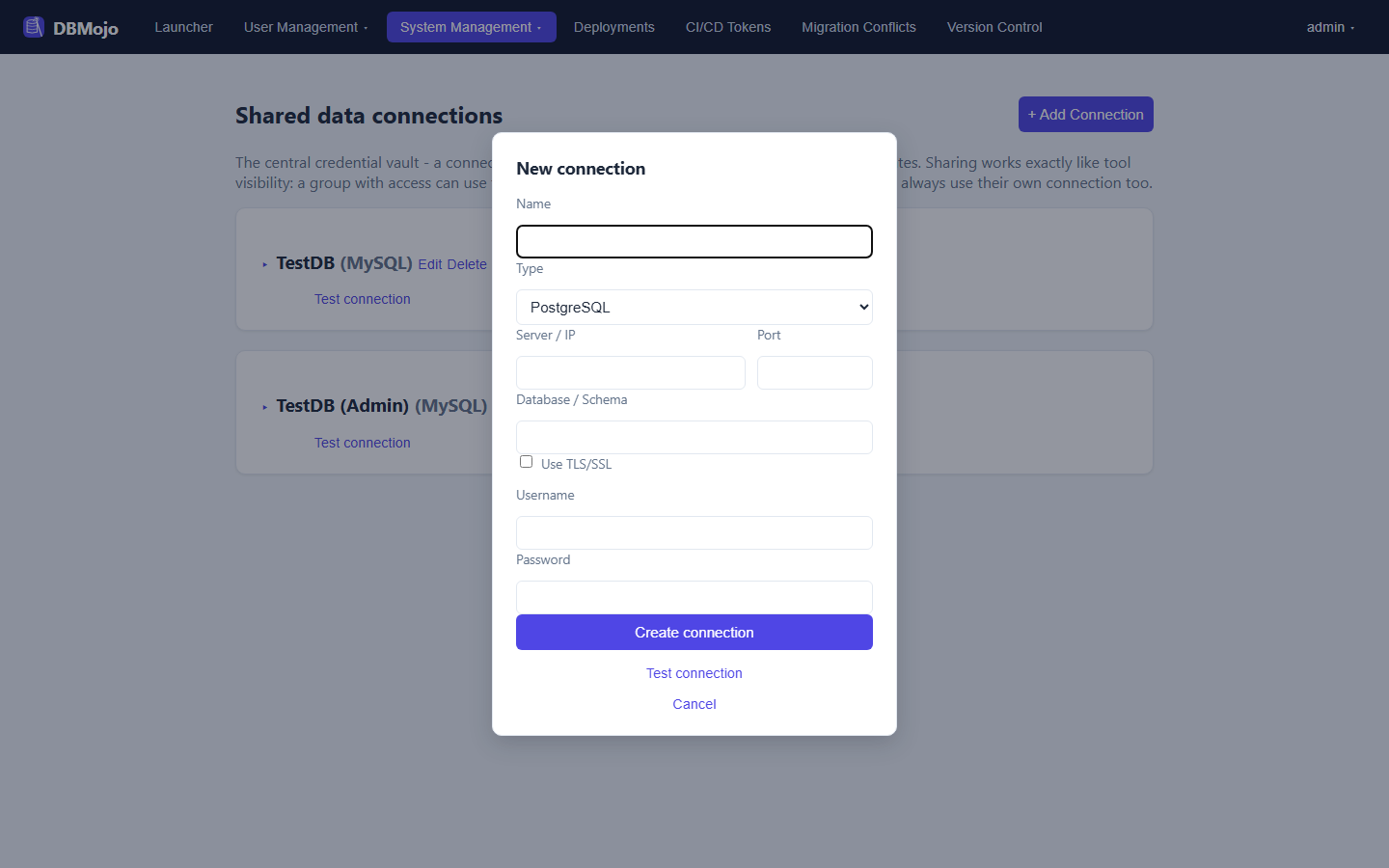Click the DBMojo logo icon

[34, 27]
